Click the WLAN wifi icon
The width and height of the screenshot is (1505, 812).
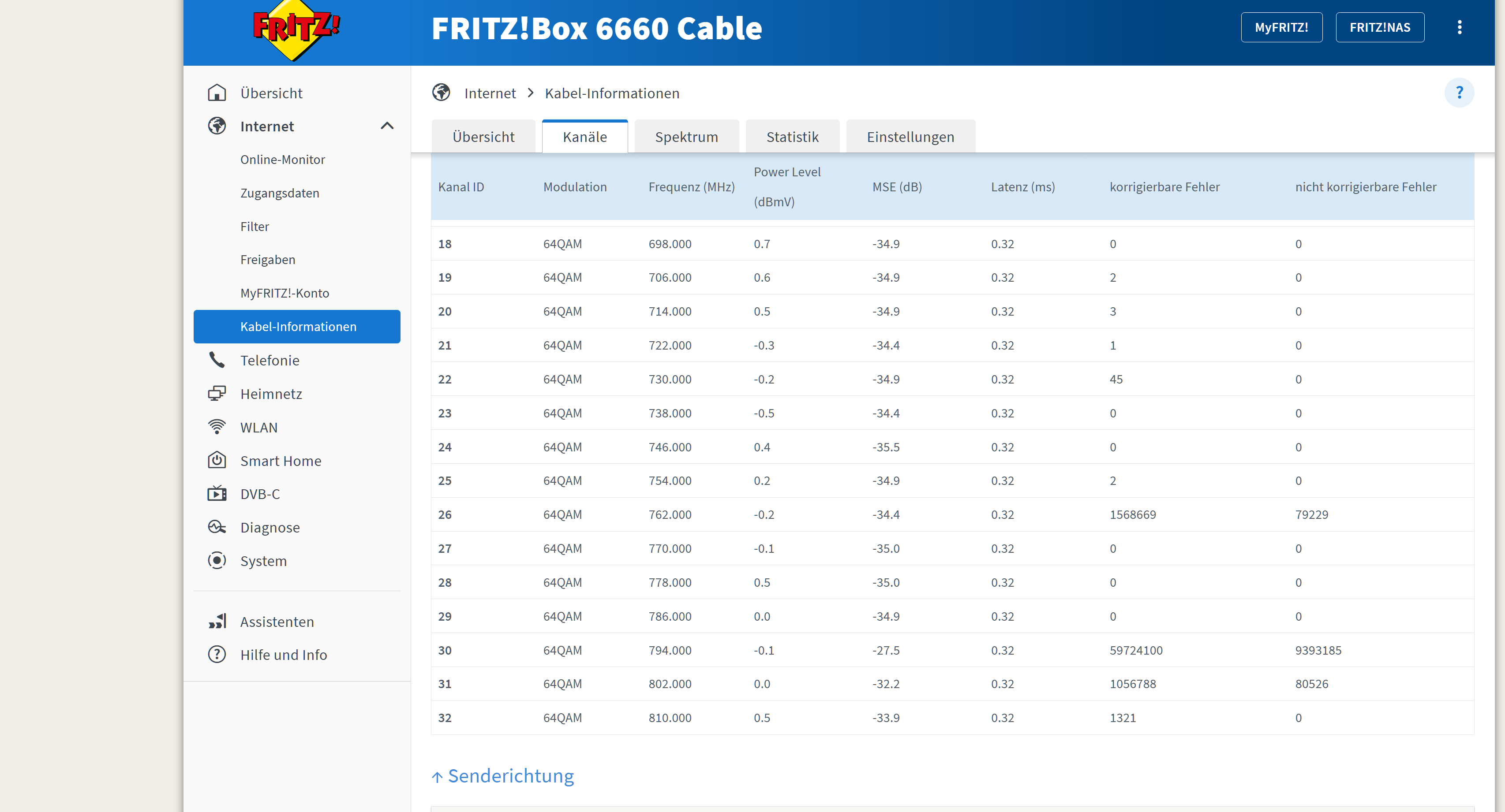[x=217, y=427]
